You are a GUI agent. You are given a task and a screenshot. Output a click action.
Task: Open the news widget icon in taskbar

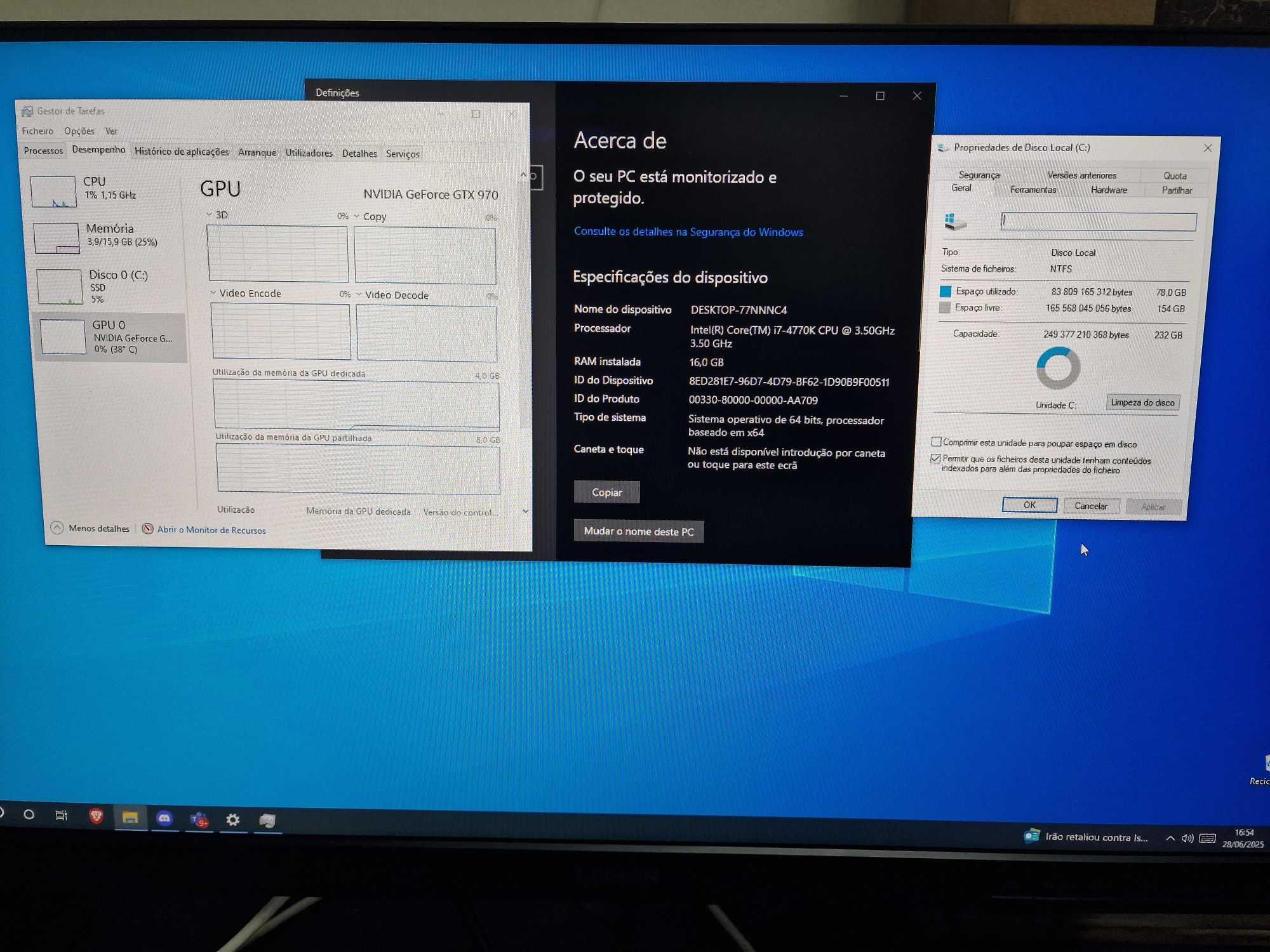1032,835
